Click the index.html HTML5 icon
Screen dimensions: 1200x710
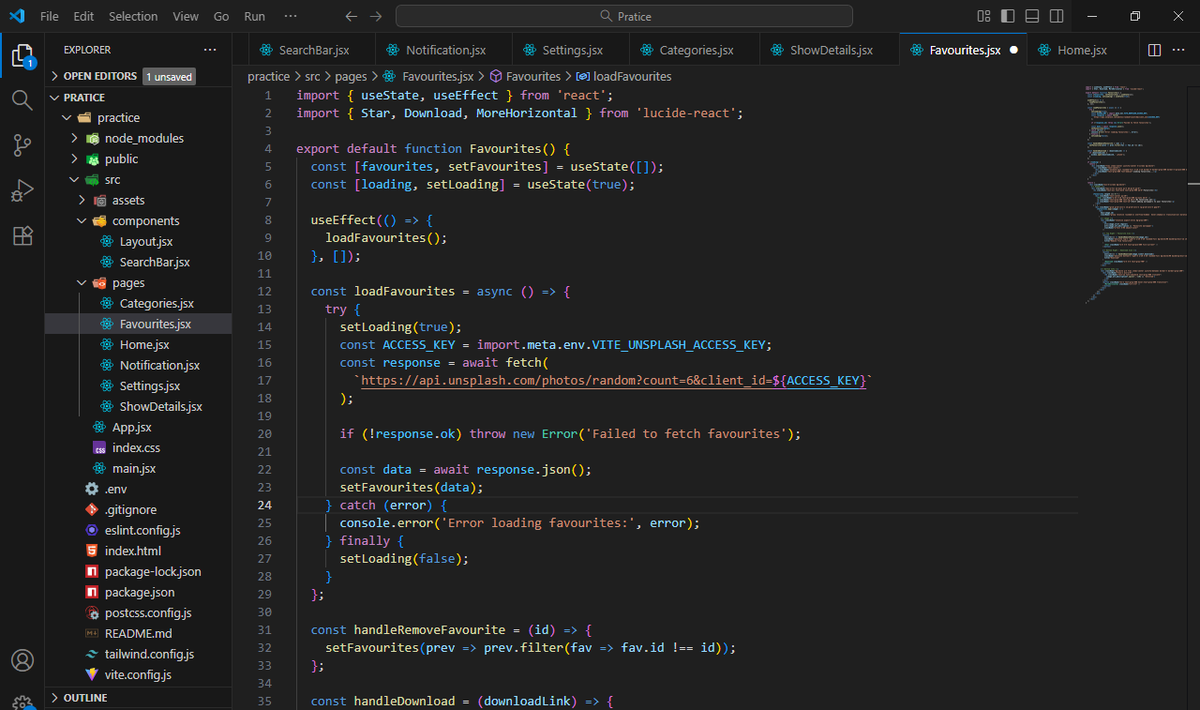pyautogui.click(x=92, y=551)
